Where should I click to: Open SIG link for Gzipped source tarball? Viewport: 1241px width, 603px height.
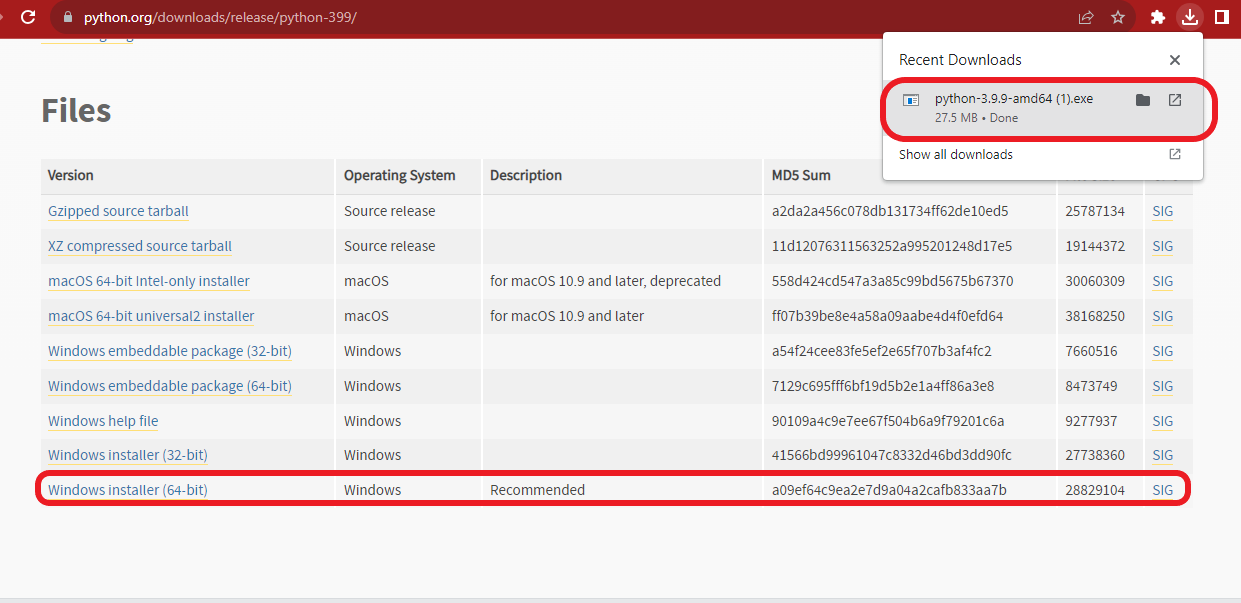(x=1162, y=211)
